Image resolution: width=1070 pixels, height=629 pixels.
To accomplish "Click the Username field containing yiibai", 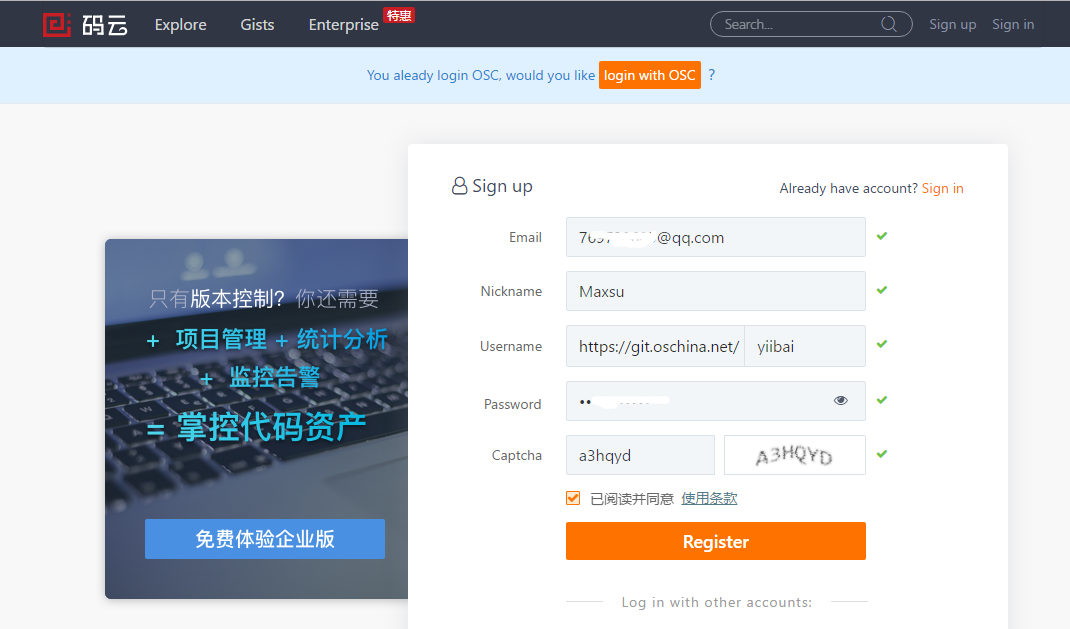I will (x=805, y=346).
